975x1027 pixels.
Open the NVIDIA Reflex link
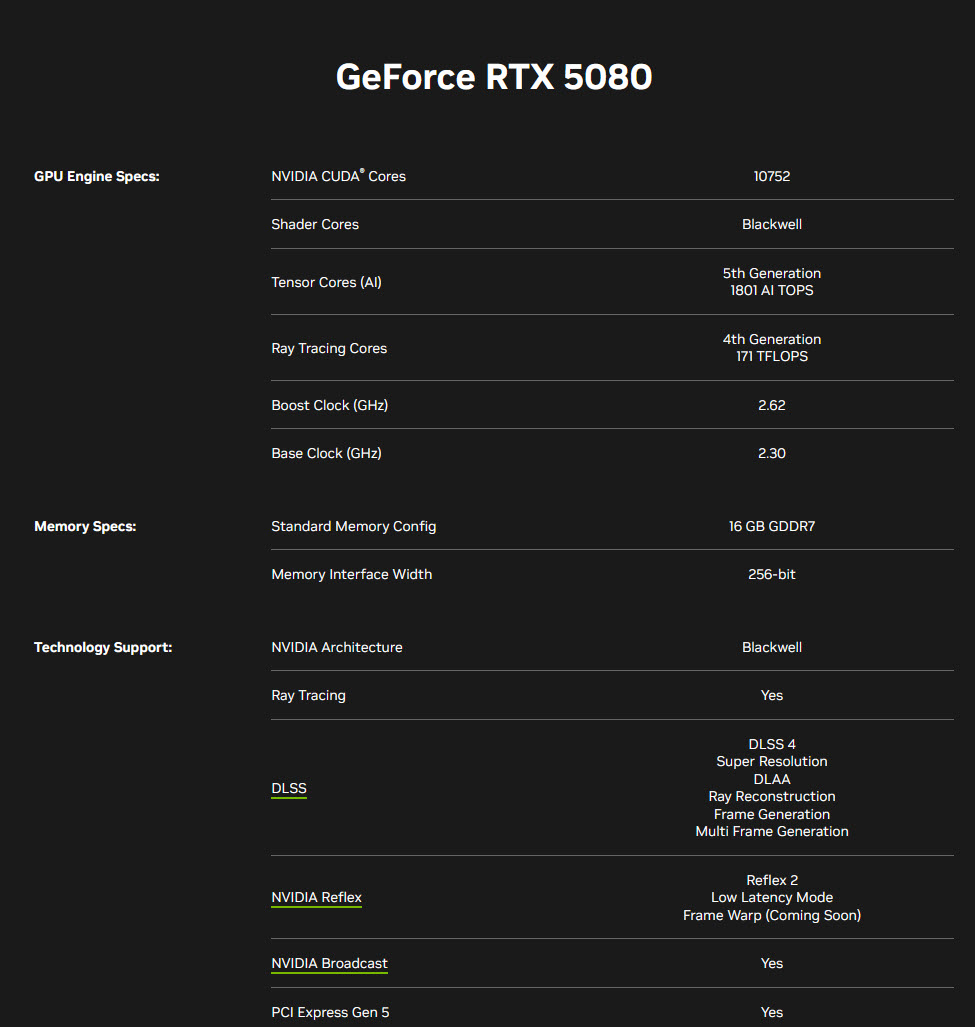(x=316, y=897)
